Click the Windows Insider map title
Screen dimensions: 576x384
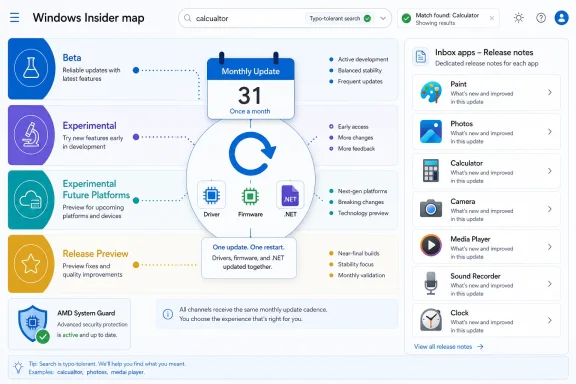click(x=89, y=18)
